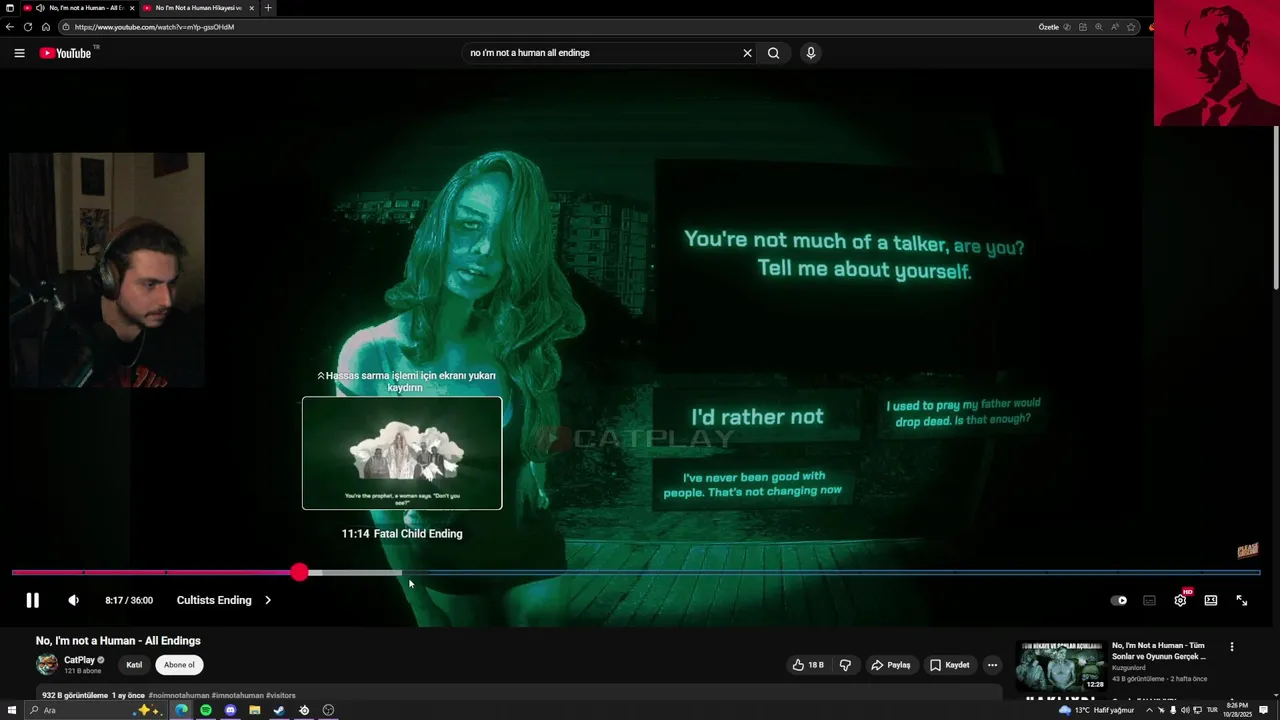This screenshot has height=720, width=1280.
Task: Open the player settings gear
Action: point(1180,600)
